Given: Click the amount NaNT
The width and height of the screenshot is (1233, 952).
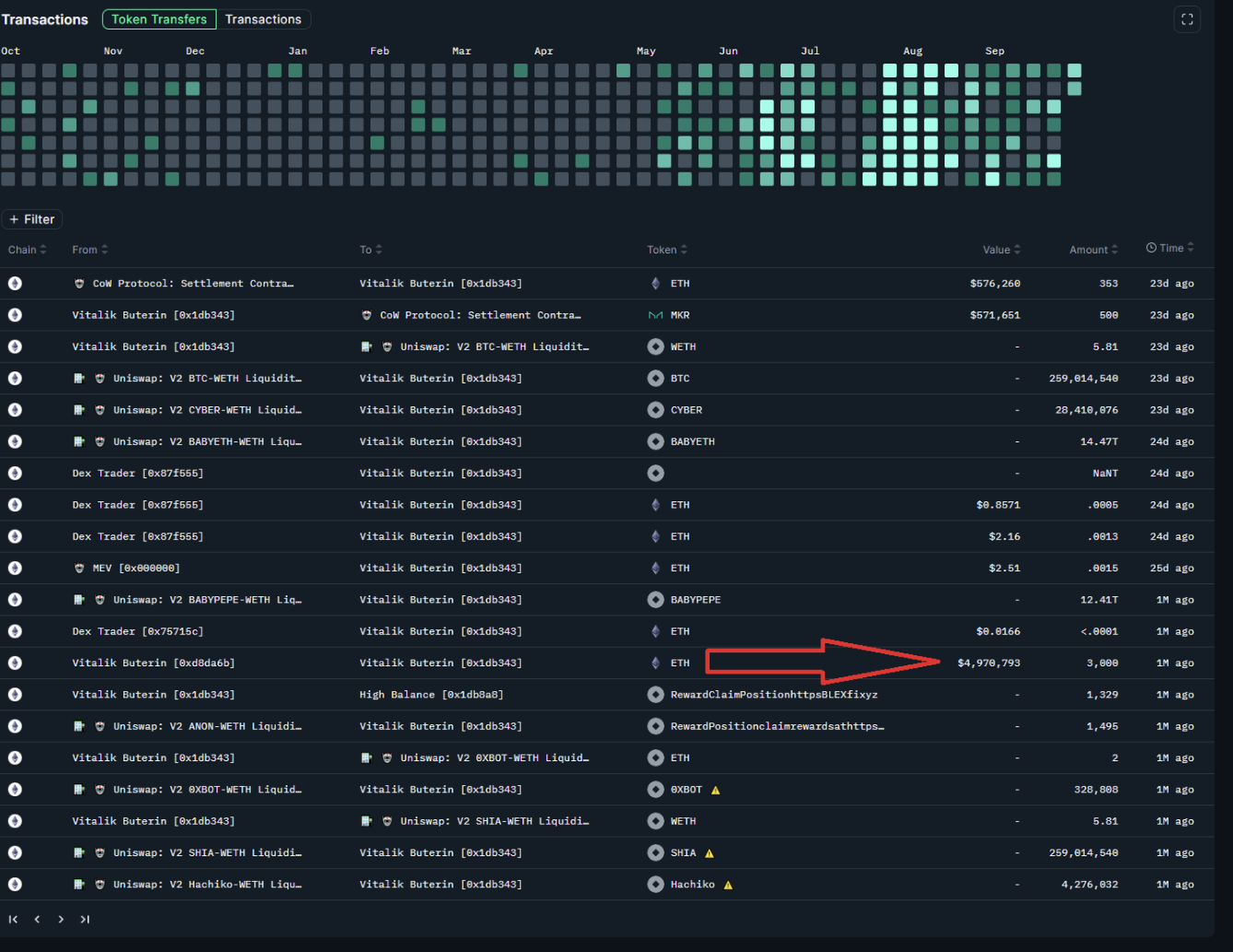Looking at the screenshot, I should 1106,474.
